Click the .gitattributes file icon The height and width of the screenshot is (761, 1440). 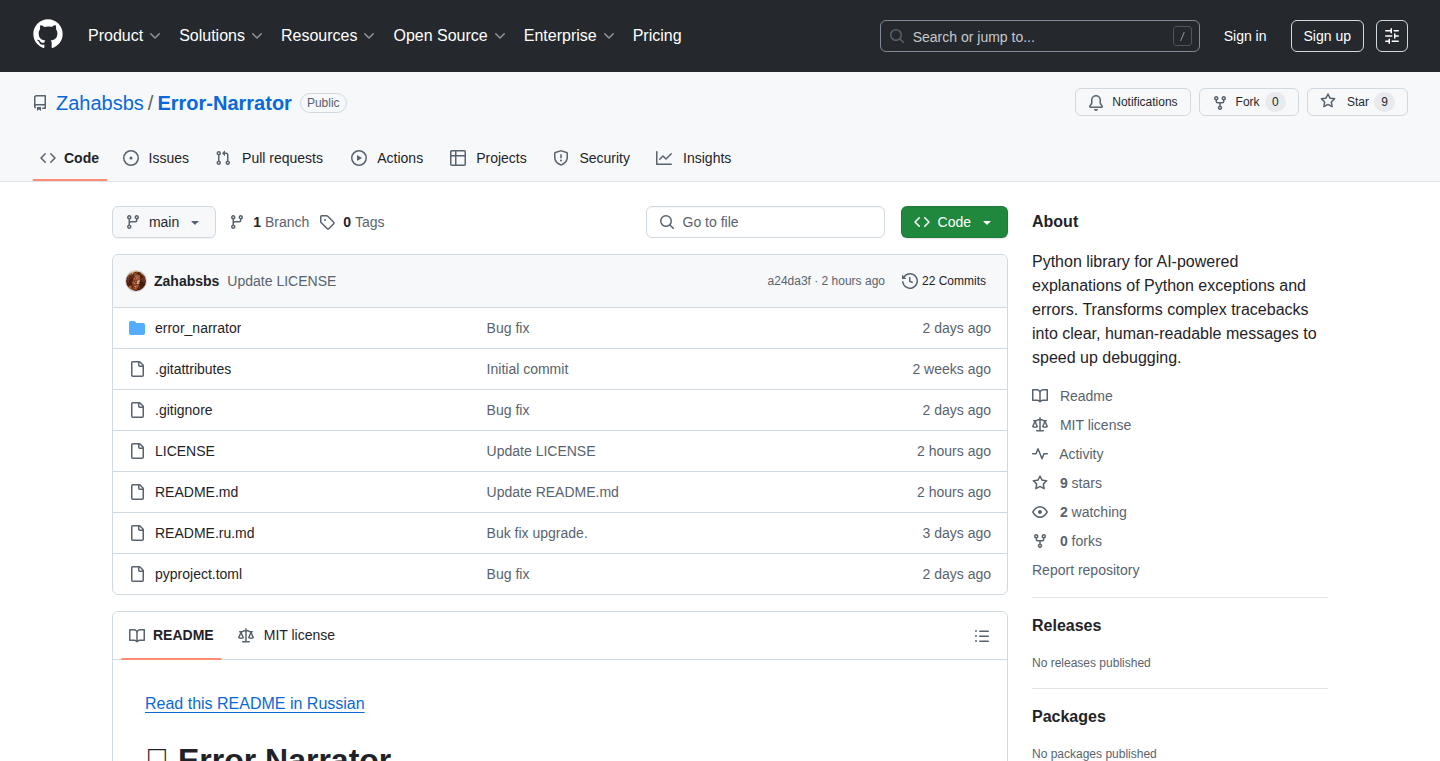(137, 369)
